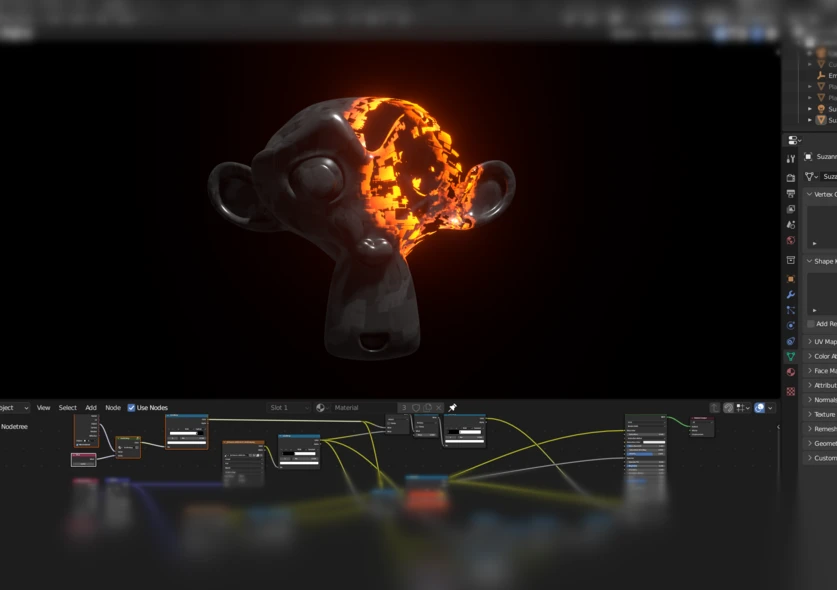The height and width of the screenshot is (590, 837).
Task: Expand the Face Maps panel
Action: (822, 371)
